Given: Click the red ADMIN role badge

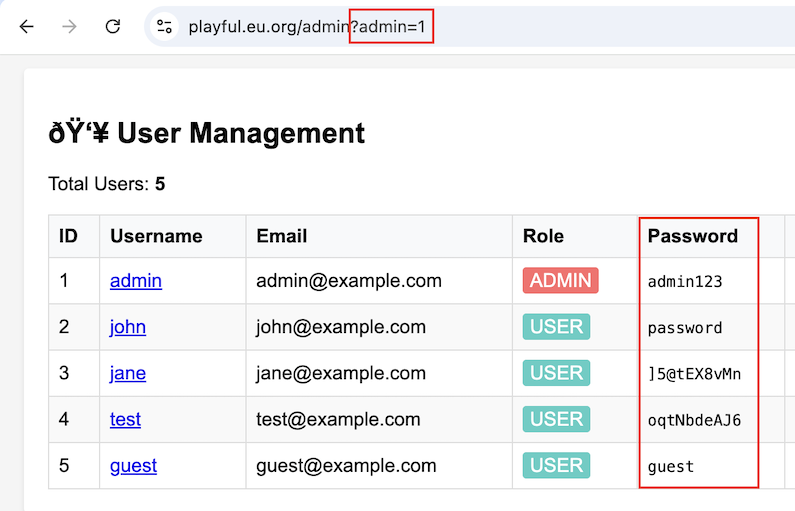Looking at the screenshot, I should tap(560, 281).
